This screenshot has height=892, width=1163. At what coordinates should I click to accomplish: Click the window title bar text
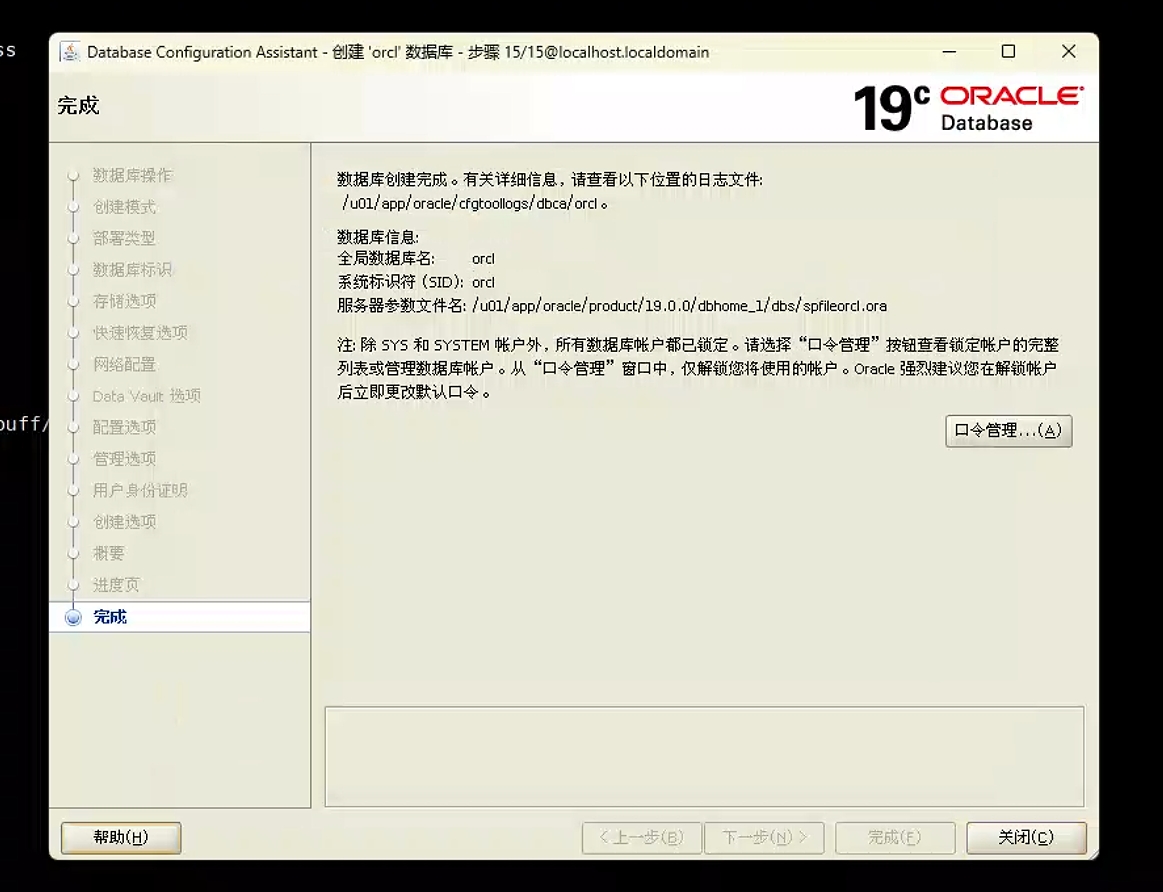click(398, 52)
